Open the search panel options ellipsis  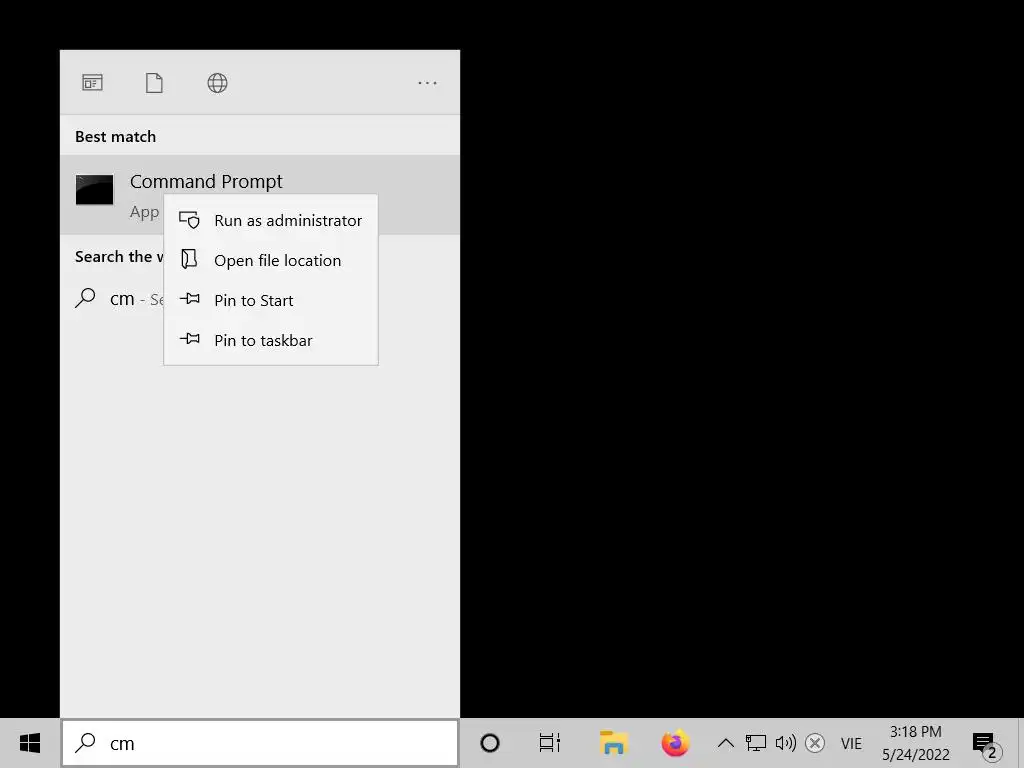[427, 83]
